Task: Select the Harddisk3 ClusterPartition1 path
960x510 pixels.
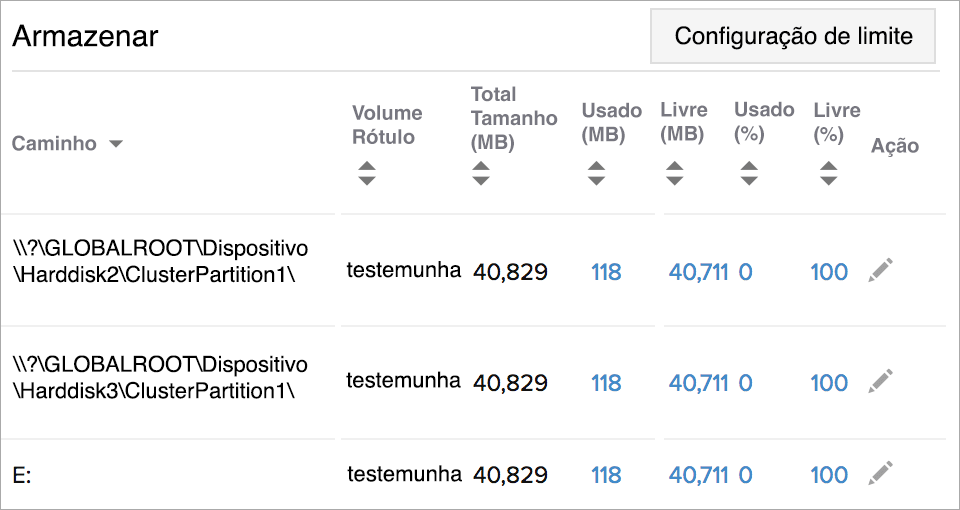Action: pyautogui.click(x=160, y=376)
